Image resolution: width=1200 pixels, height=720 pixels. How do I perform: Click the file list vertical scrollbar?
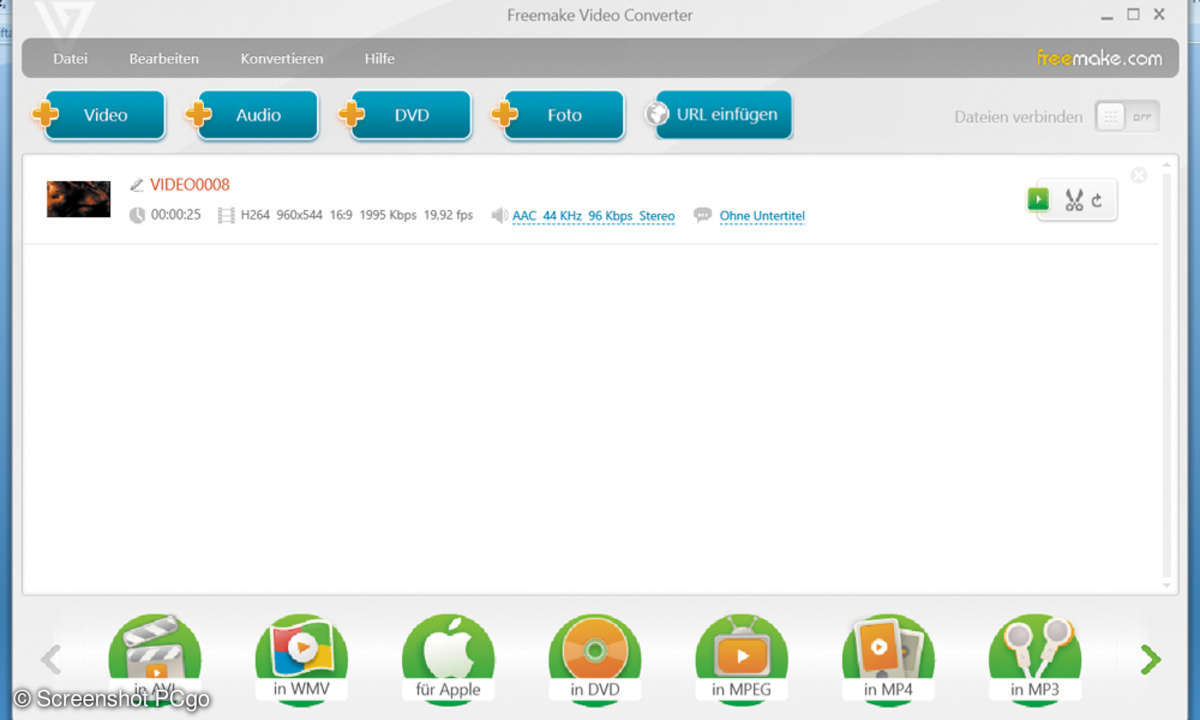click(x=1167, y=374)
